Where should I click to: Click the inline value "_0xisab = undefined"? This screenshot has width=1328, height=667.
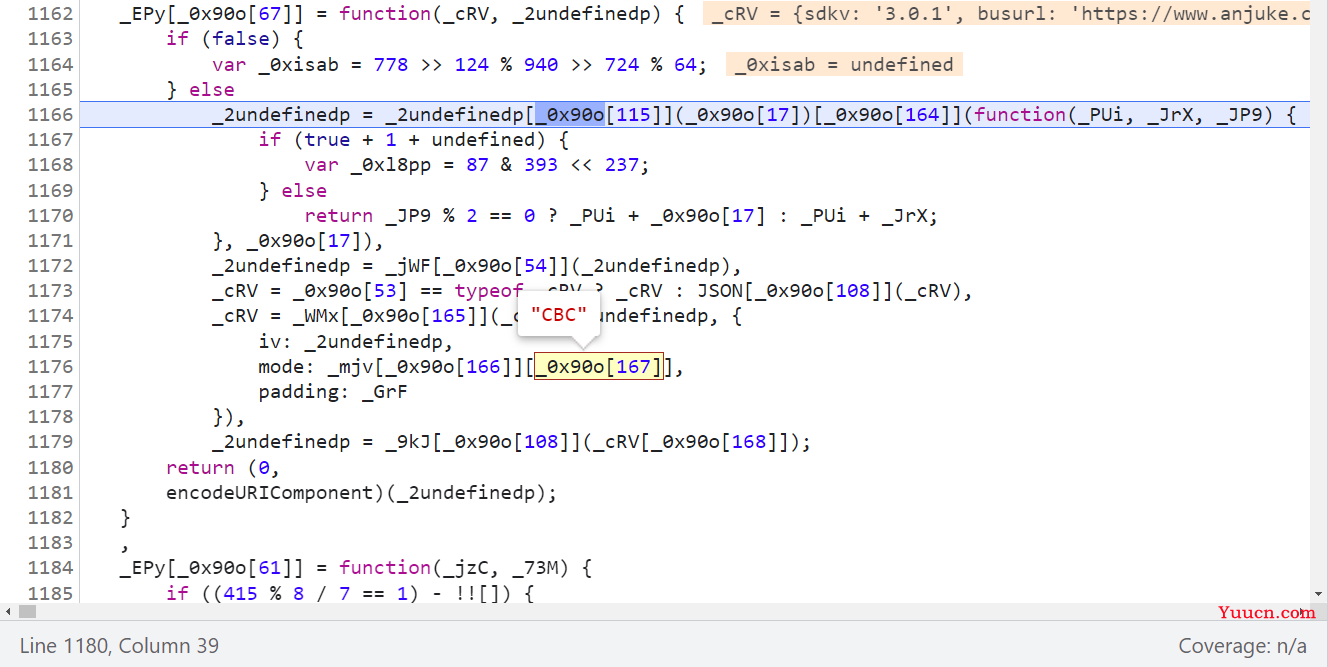(844, 65)
